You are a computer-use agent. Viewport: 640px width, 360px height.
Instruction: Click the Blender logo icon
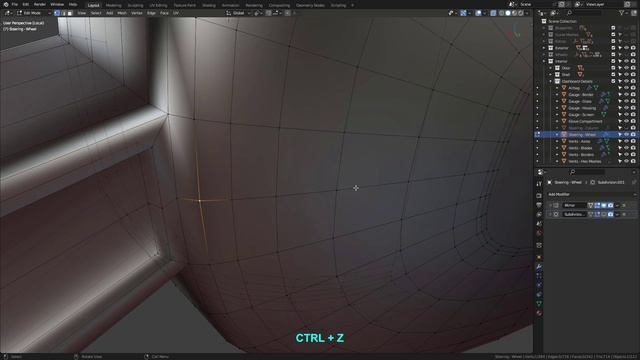(6, 4)
